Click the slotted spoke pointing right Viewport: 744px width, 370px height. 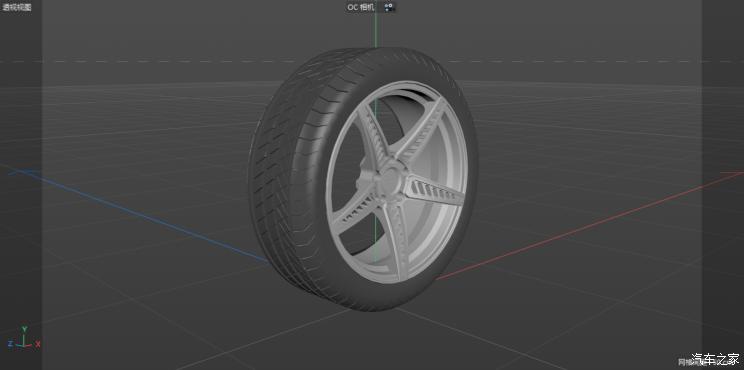click(x=434, y=191)
